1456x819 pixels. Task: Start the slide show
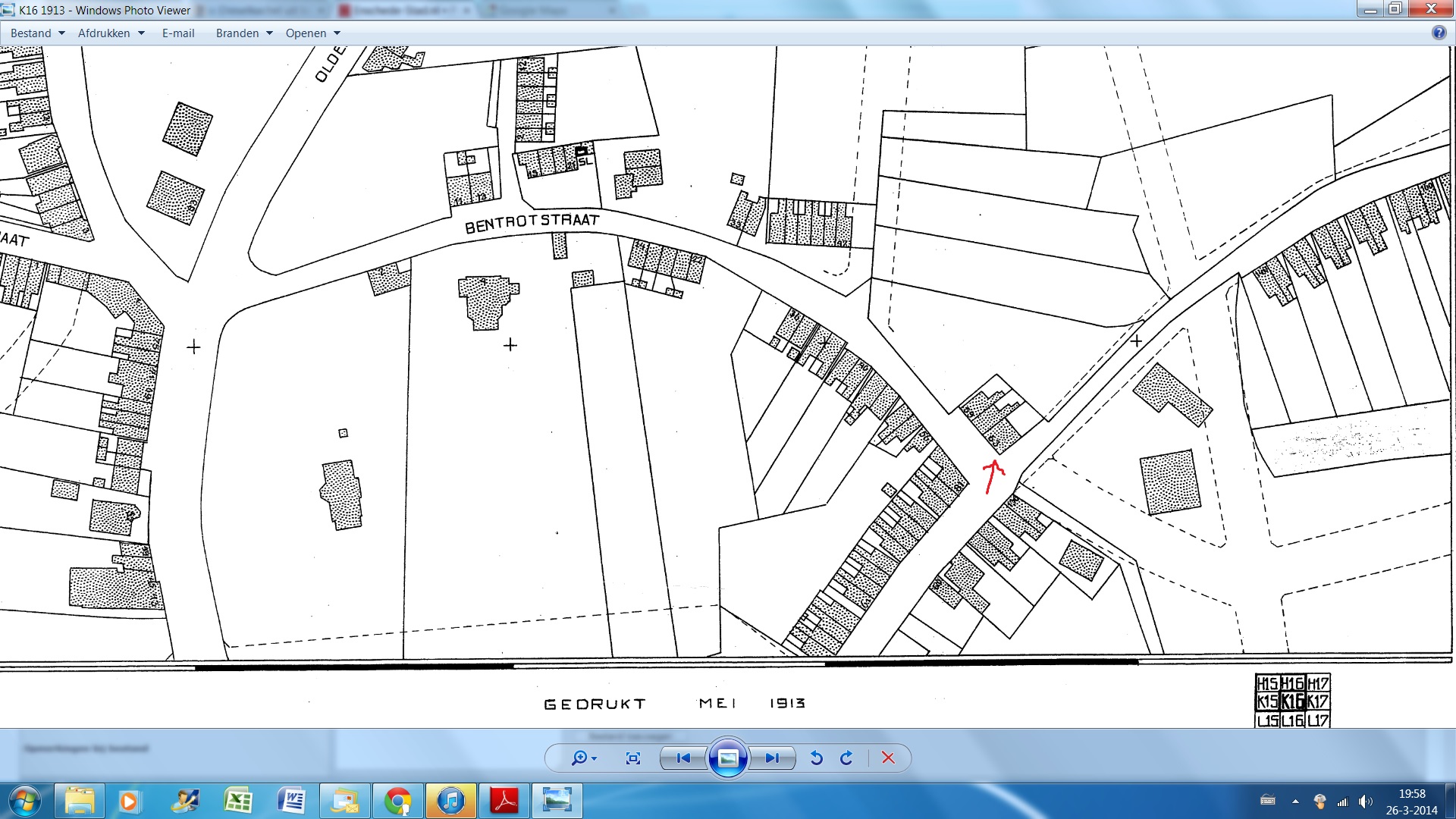point(728,758)
